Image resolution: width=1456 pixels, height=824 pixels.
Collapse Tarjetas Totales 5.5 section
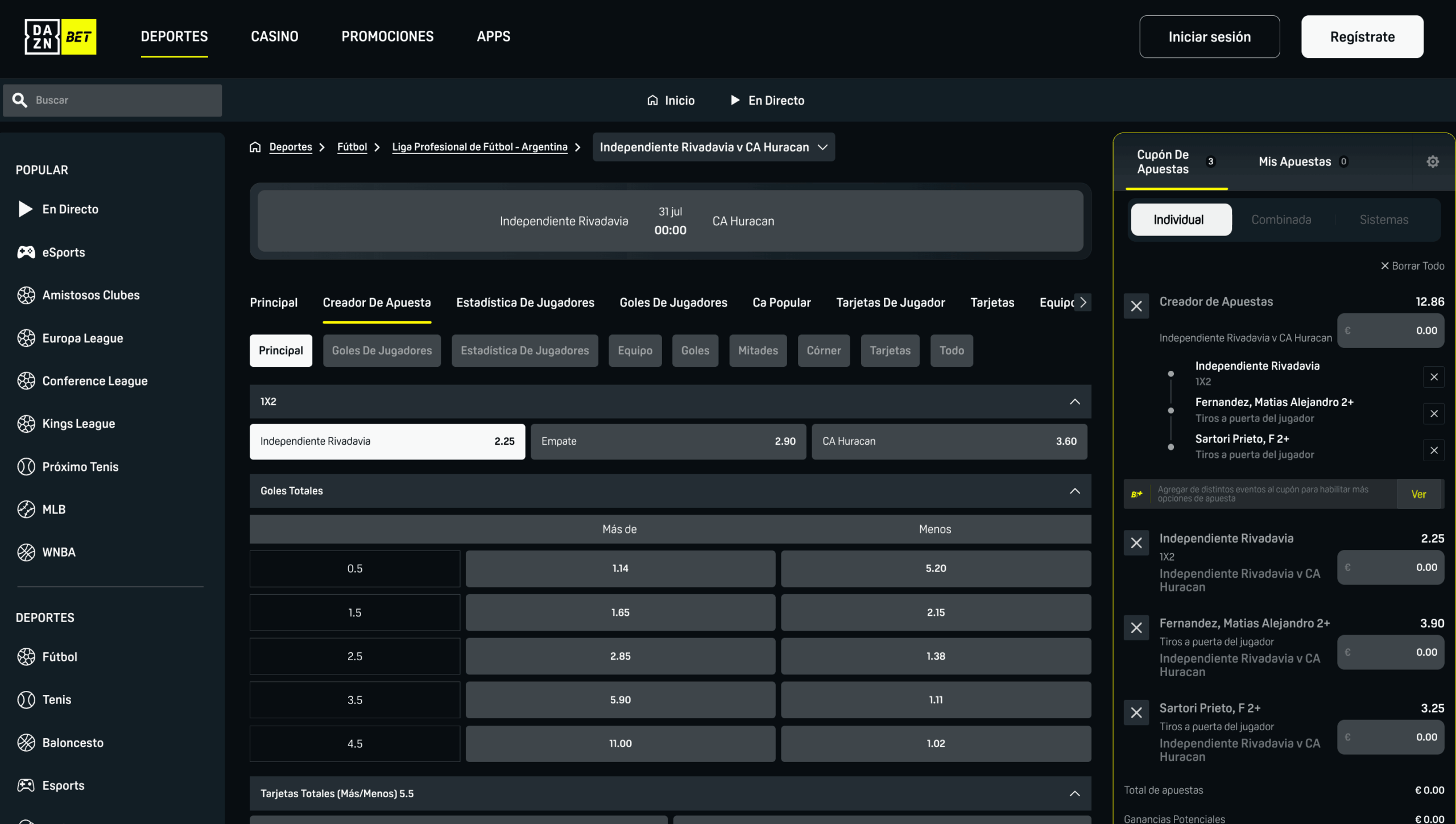1074,793
